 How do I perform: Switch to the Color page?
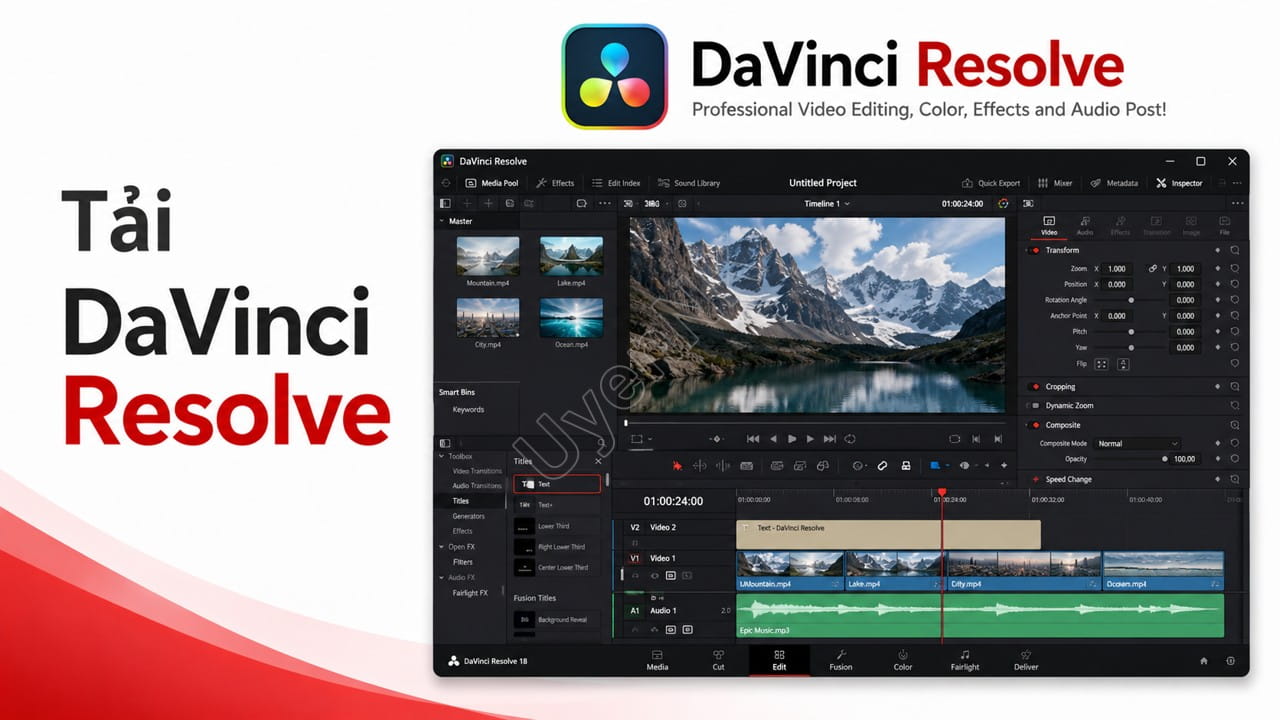coord(903,660)
